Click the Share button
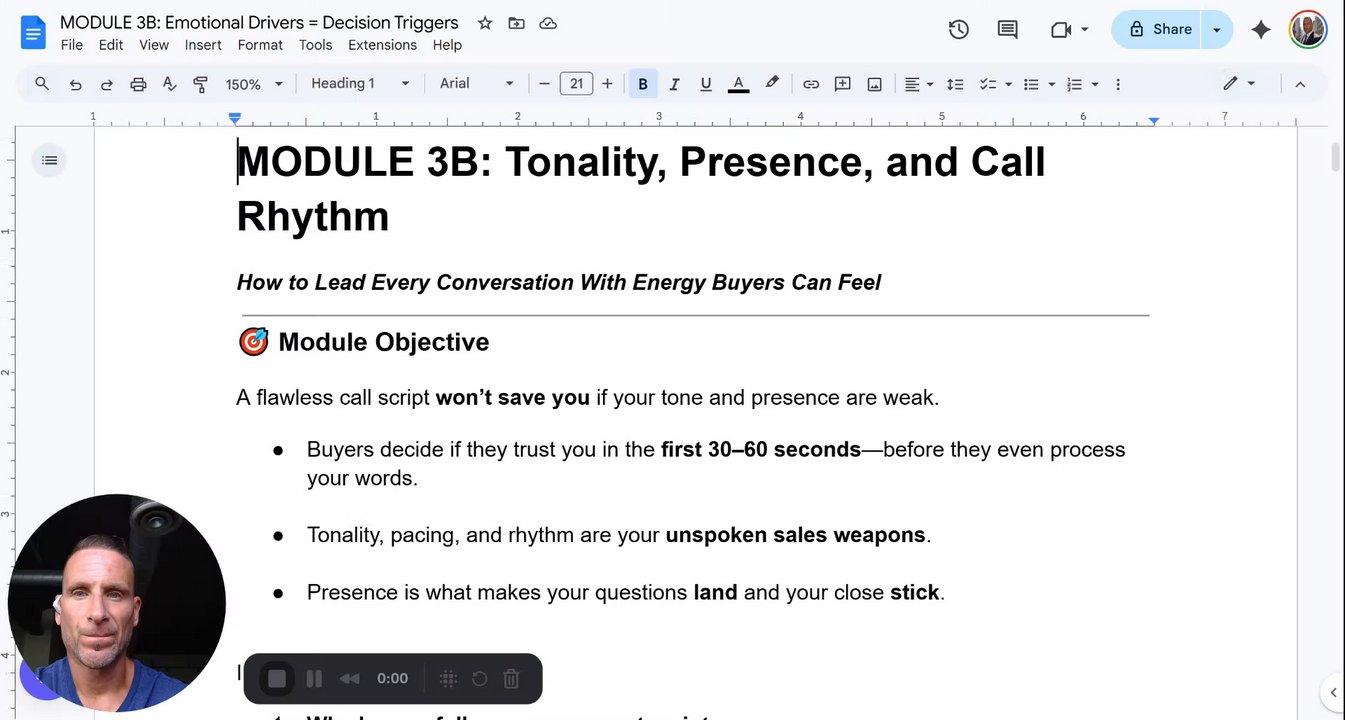Image resolution: width=1345 pixels, height=720 pixels. pyautogui.click(x=1160, y=30)
